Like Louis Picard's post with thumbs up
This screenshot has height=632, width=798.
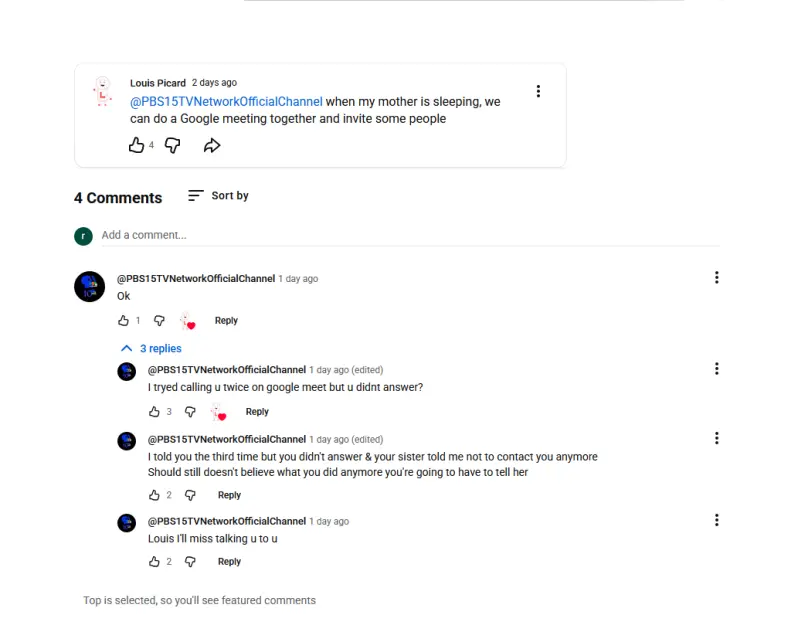pos(136,146)
